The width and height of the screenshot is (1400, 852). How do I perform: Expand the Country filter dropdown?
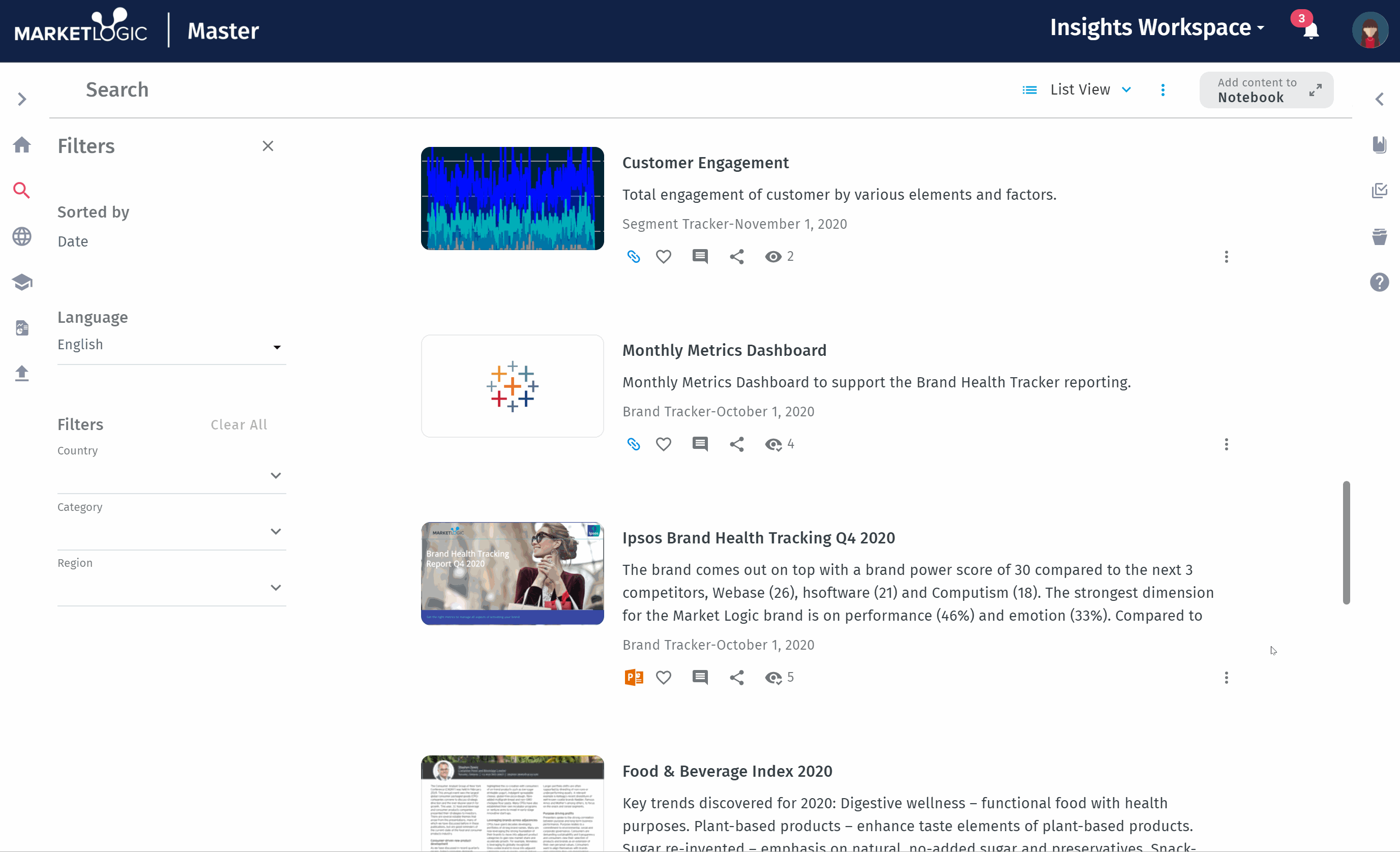click(276, 474)
